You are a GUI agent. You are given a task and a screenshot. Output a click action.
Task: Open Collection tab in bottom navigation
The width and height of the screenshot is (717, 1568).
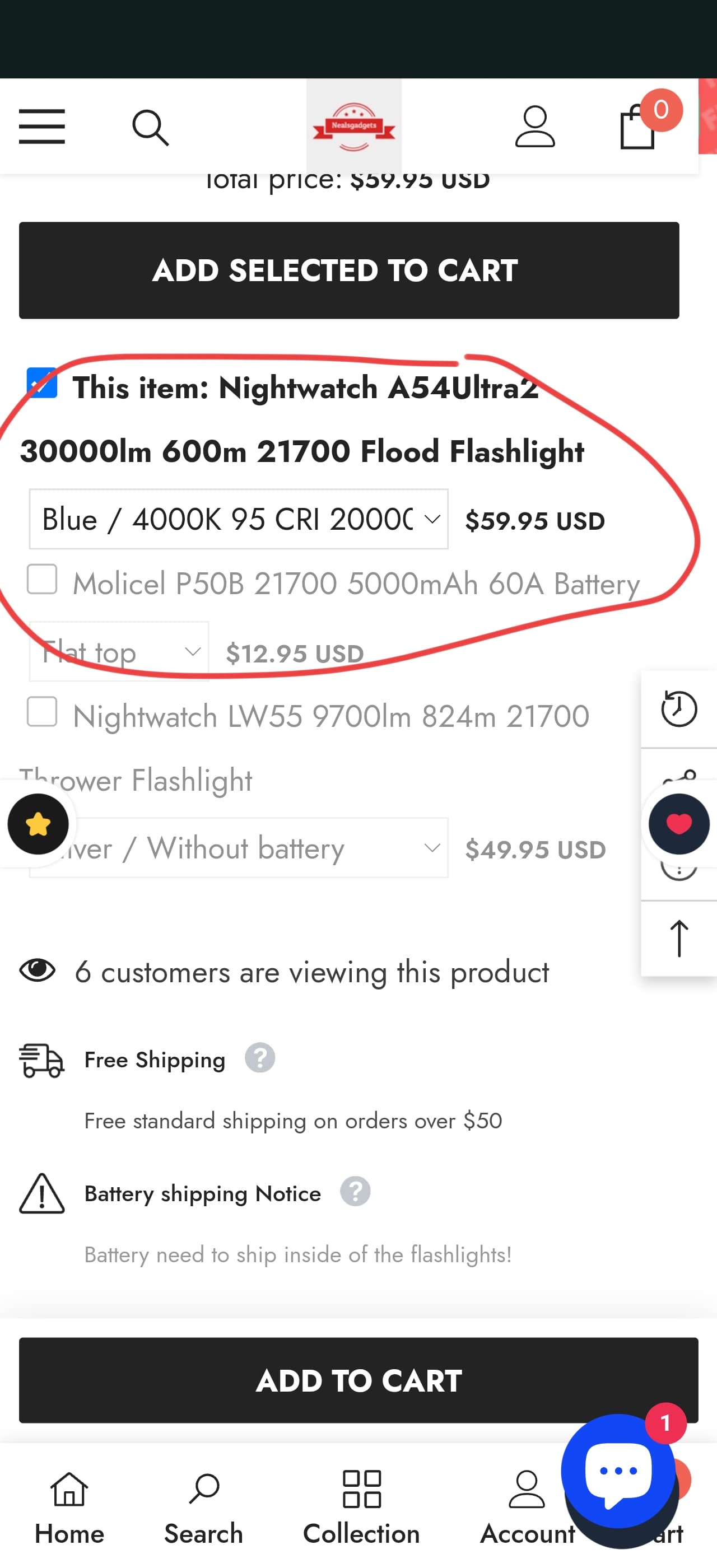click(x=361, y=1508)
